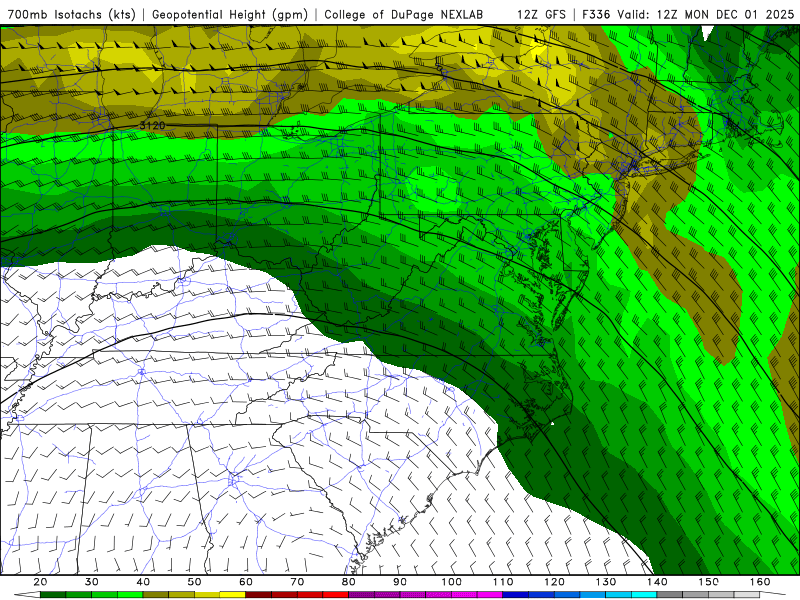800x600 pixels.
Task: Click the '60' value on the color scale
Action: [246, 582]
